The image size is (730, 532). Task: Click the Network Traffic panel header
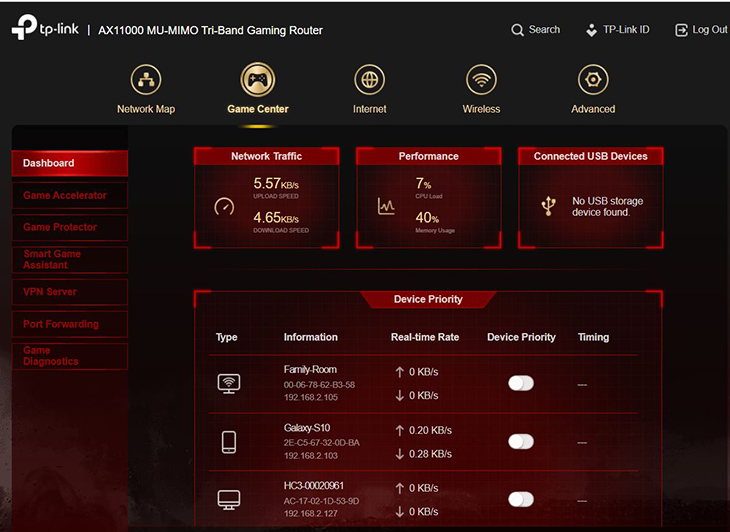(266, 156)
